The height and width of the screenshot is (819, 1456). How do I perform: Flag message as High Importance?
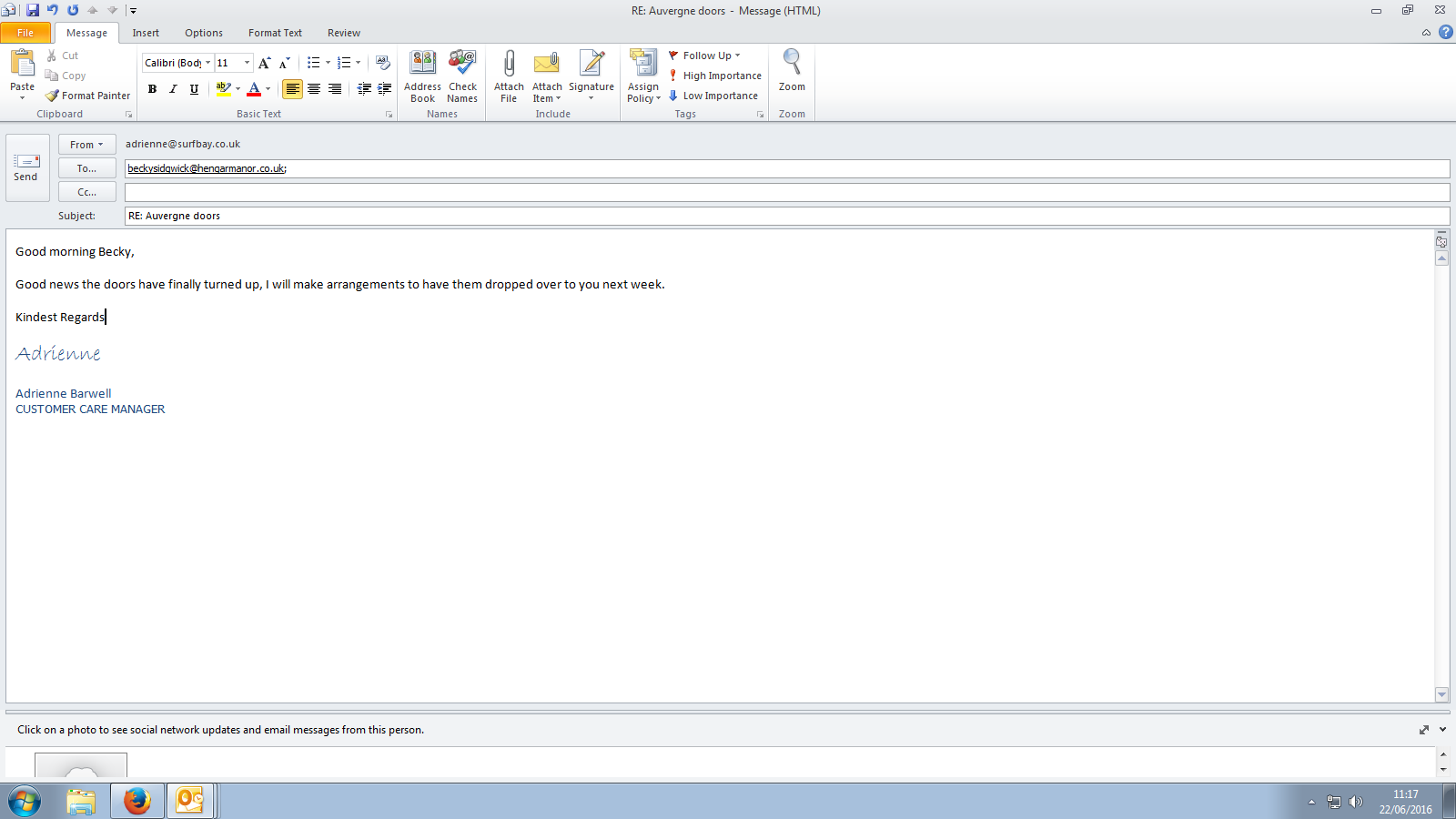(715, 76)
